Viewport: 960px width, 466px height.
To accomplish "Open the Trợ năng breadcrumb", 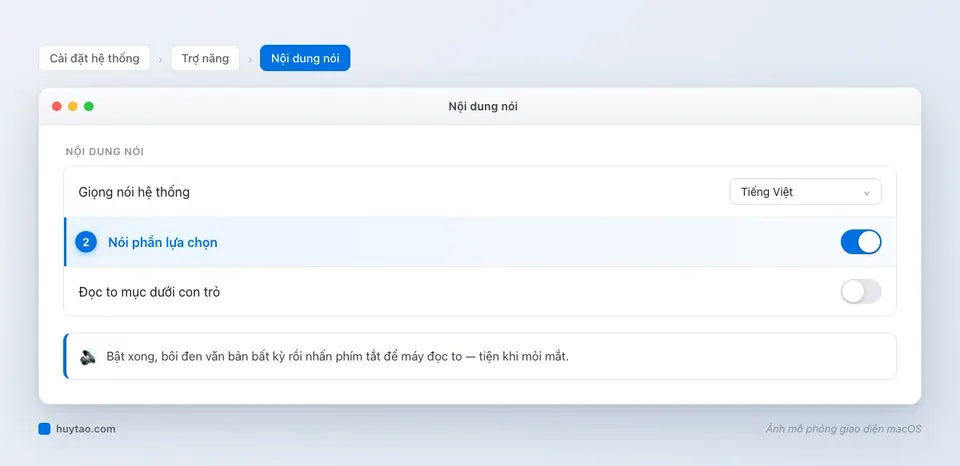I will [x=205, y=58].
